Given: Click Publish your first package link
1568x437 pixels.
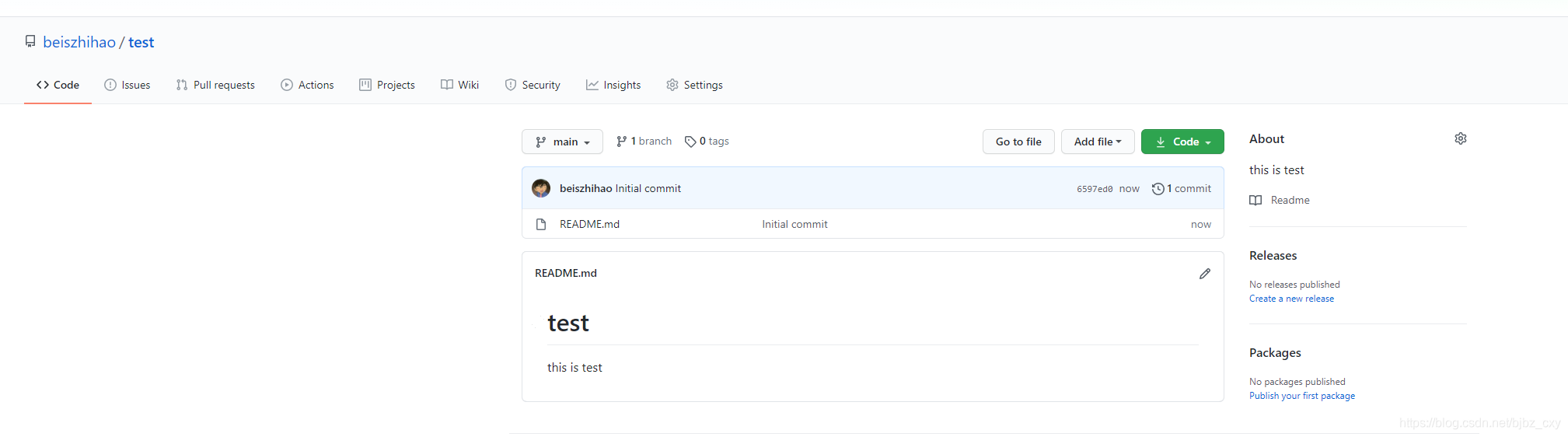Looking at the screenshot, I should (x=1301, y=396).
